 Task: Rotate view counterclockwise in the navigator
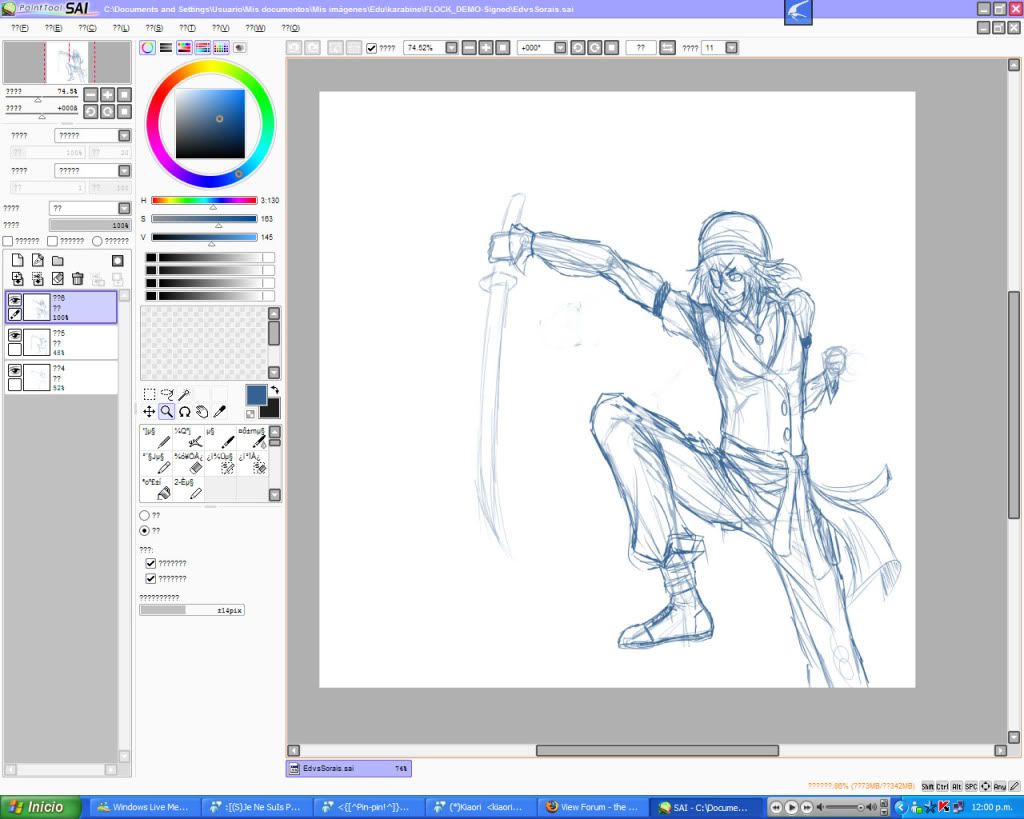point(91,112)
